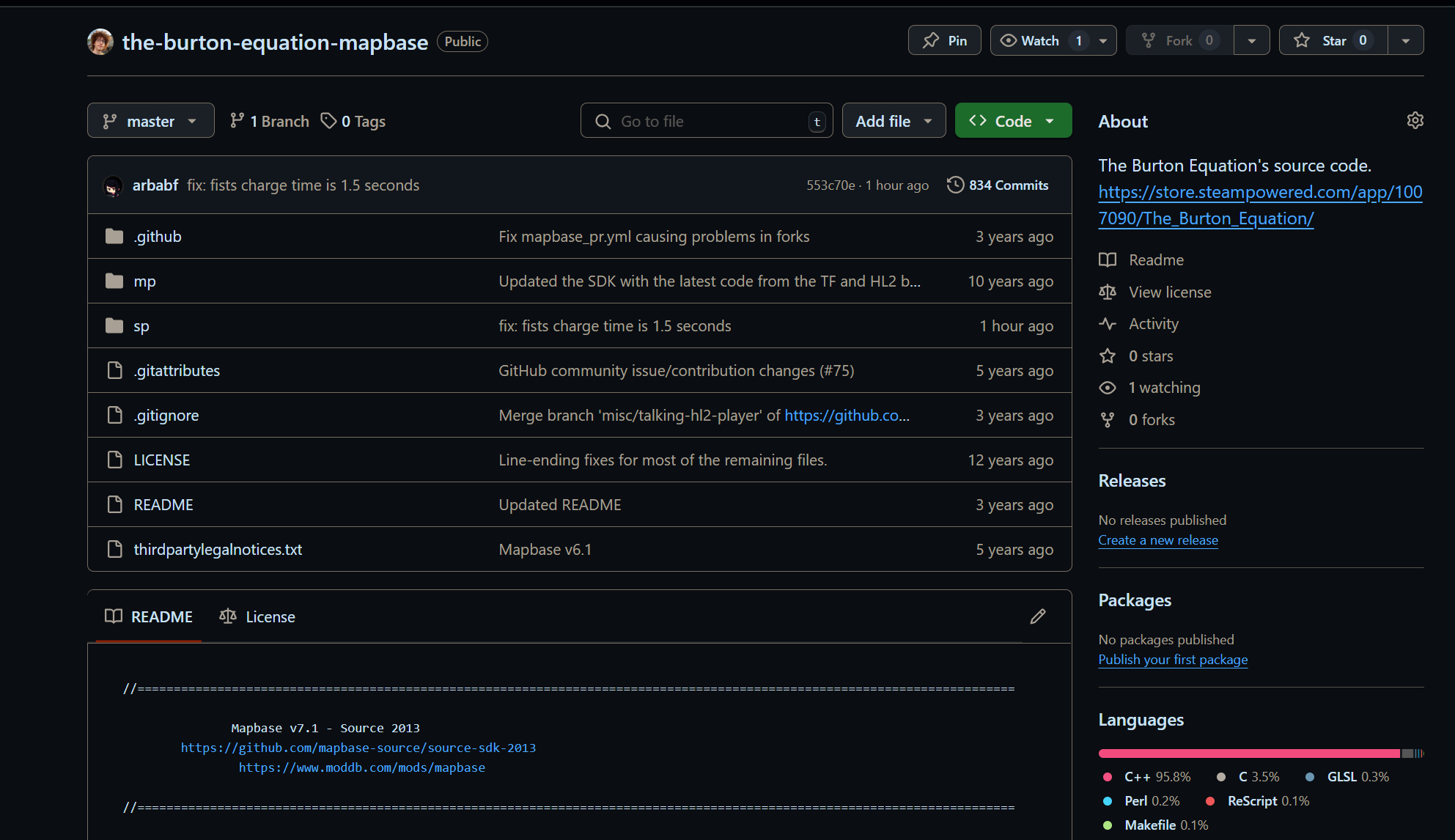Open the 1 watching link

pyautogui.click(x=1150, y=388)
